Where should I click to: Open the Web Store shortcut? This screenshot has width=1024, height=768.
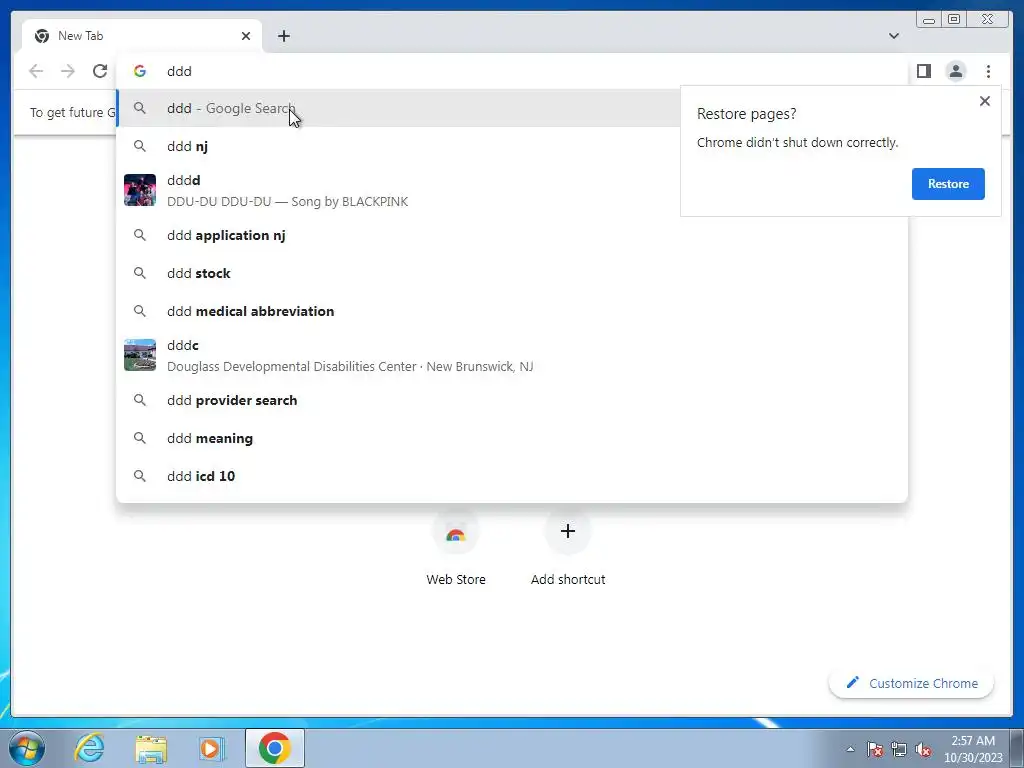coord(456,547)
